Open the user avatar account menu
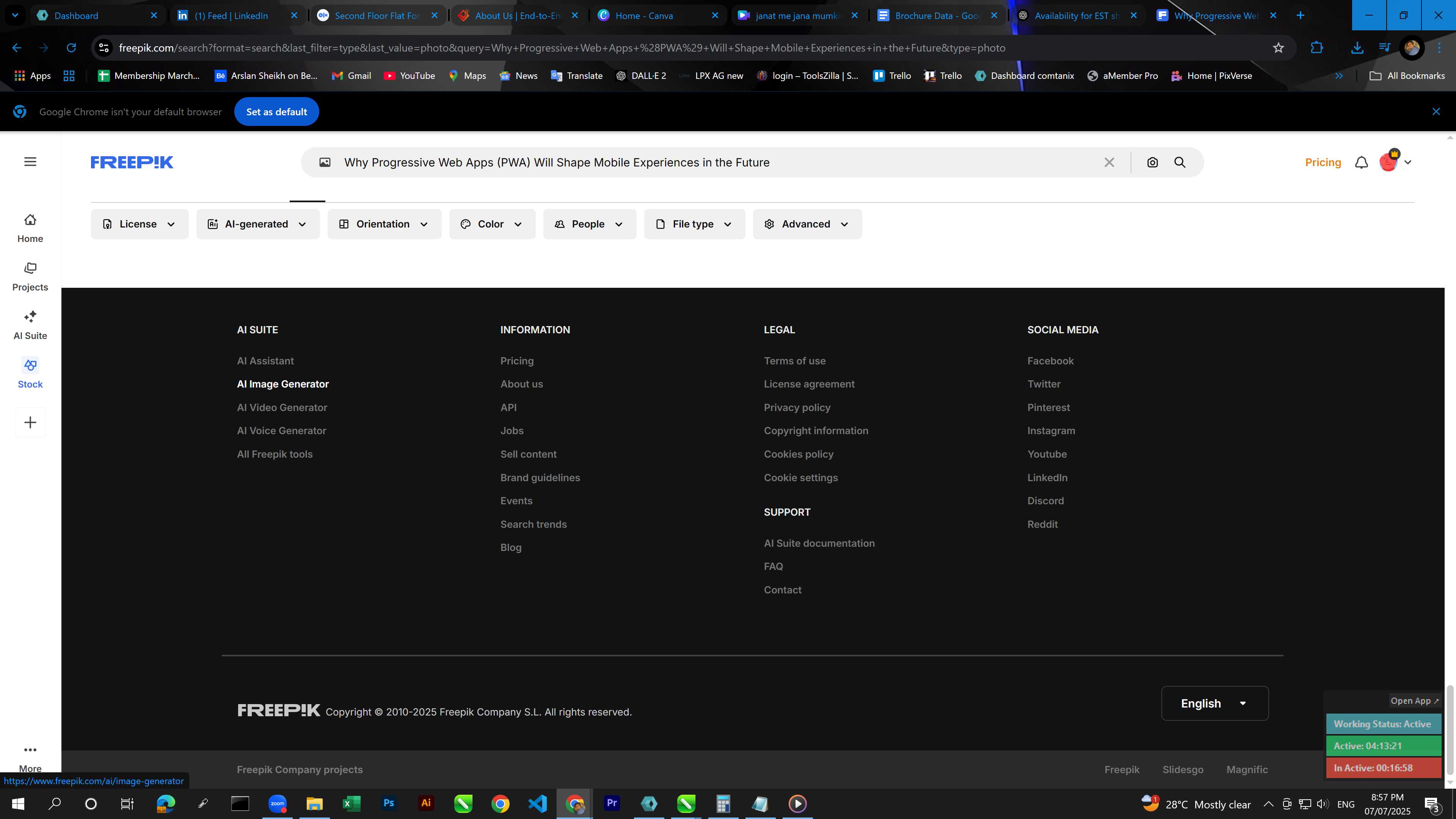This screenshot has height=819, width=1456. (x=1395, y=162)
